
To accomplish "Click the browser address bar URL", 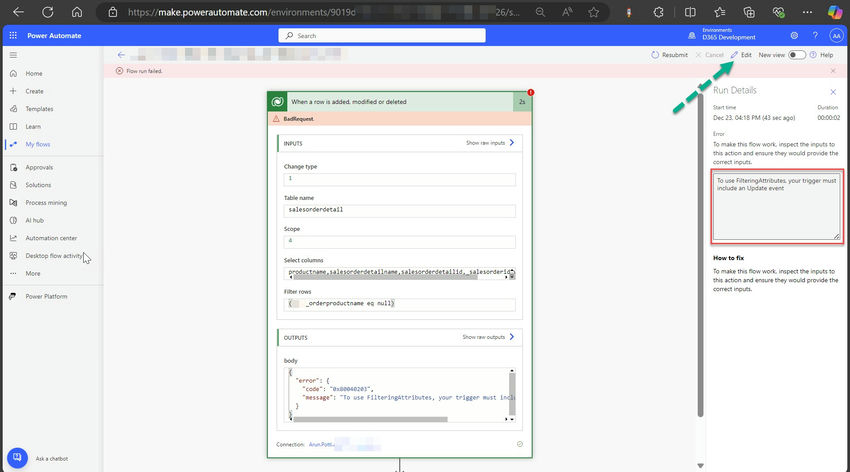I will click(323, 12).
